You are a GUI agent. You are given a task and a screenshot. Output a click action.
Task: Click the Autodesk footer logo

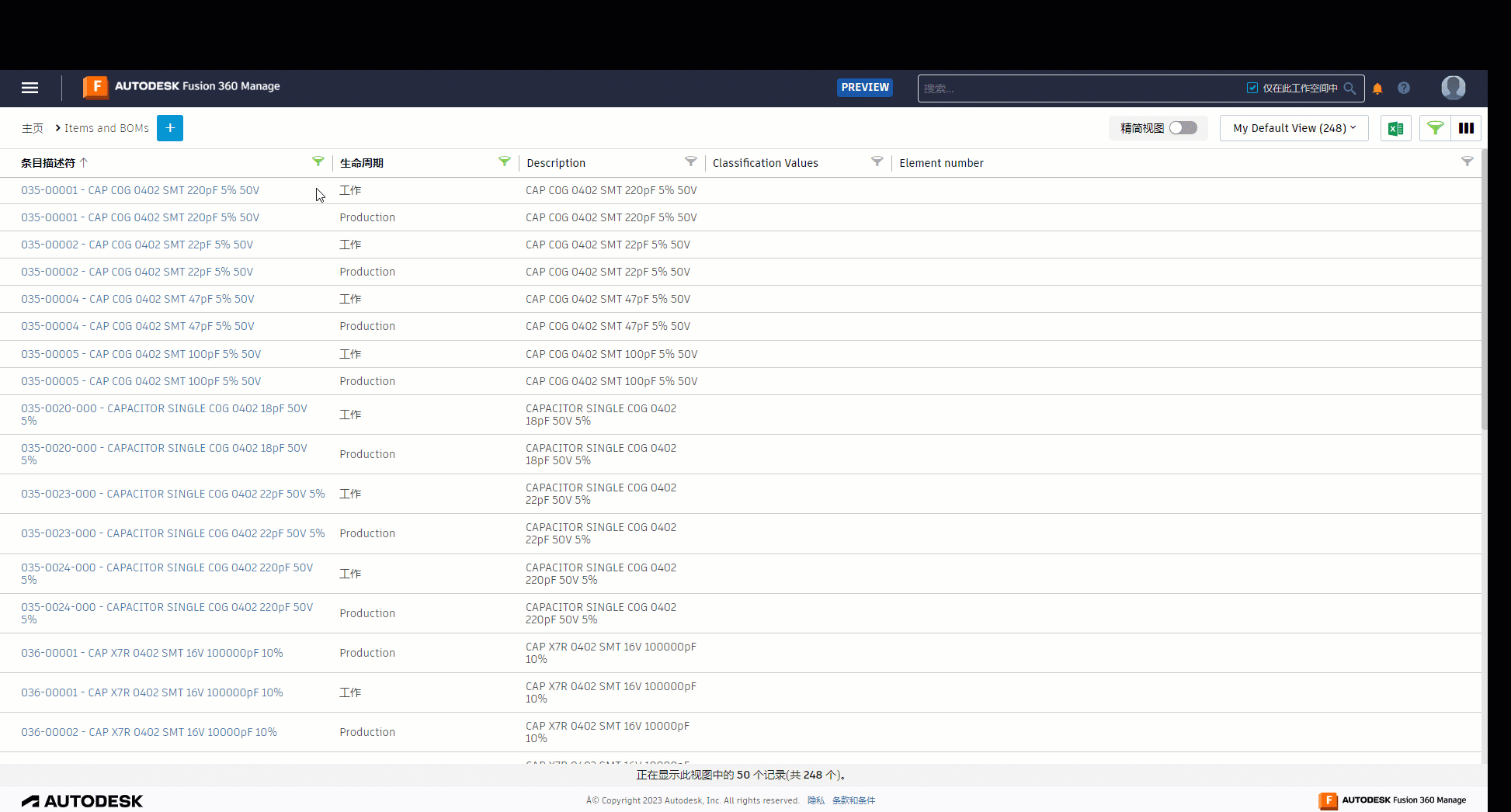82,801
